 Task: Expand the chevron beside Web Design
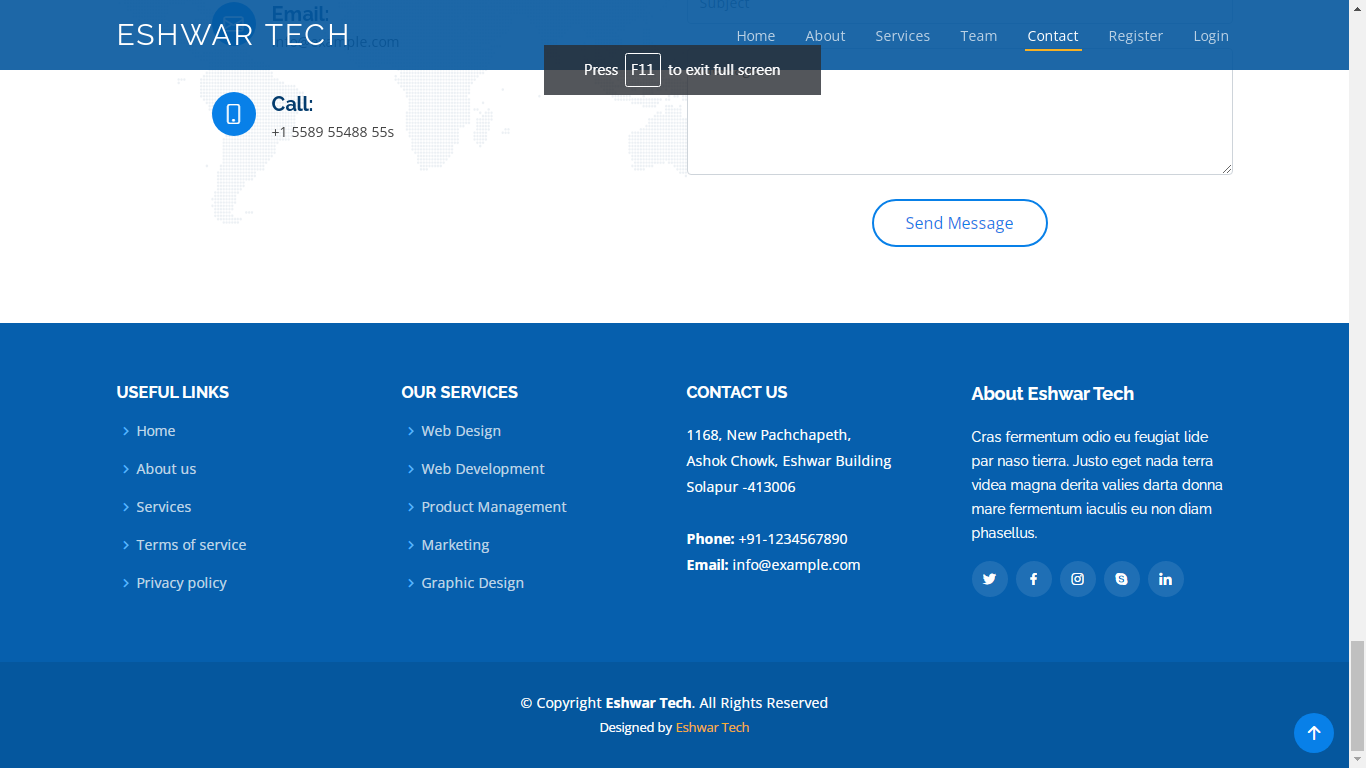coord(410,431)
